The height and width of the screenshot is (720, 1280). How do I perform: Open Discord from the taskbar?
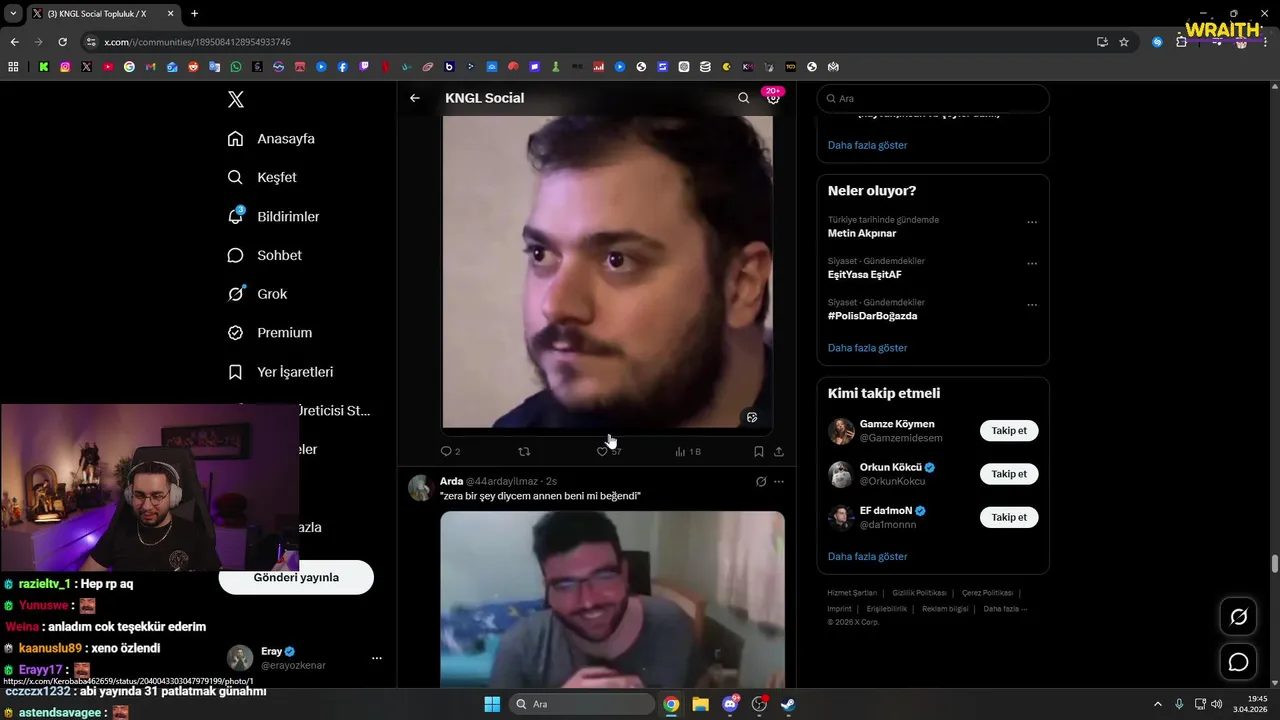(730, 704)
